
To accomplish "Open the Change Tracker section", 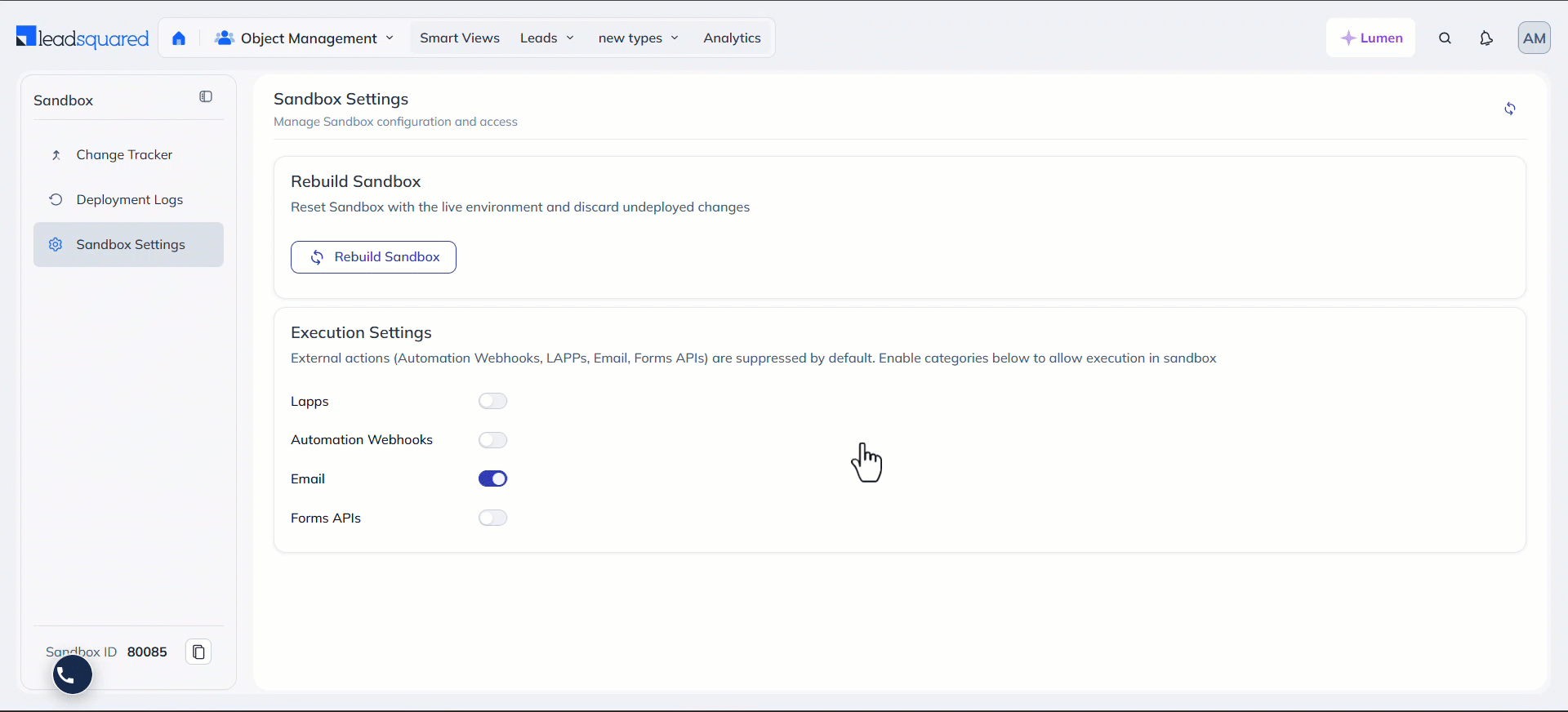I will (128, 155).
